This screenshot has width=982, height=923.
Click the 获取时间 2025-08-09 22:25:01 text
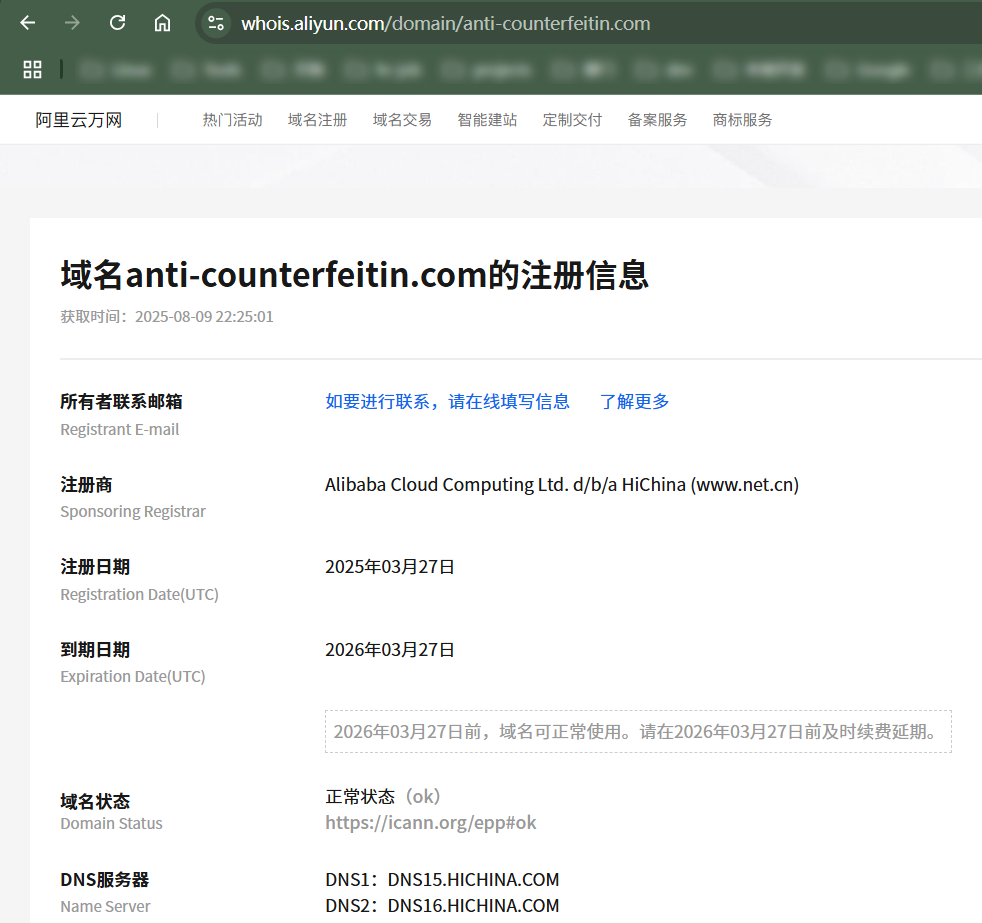pos(167,316)
